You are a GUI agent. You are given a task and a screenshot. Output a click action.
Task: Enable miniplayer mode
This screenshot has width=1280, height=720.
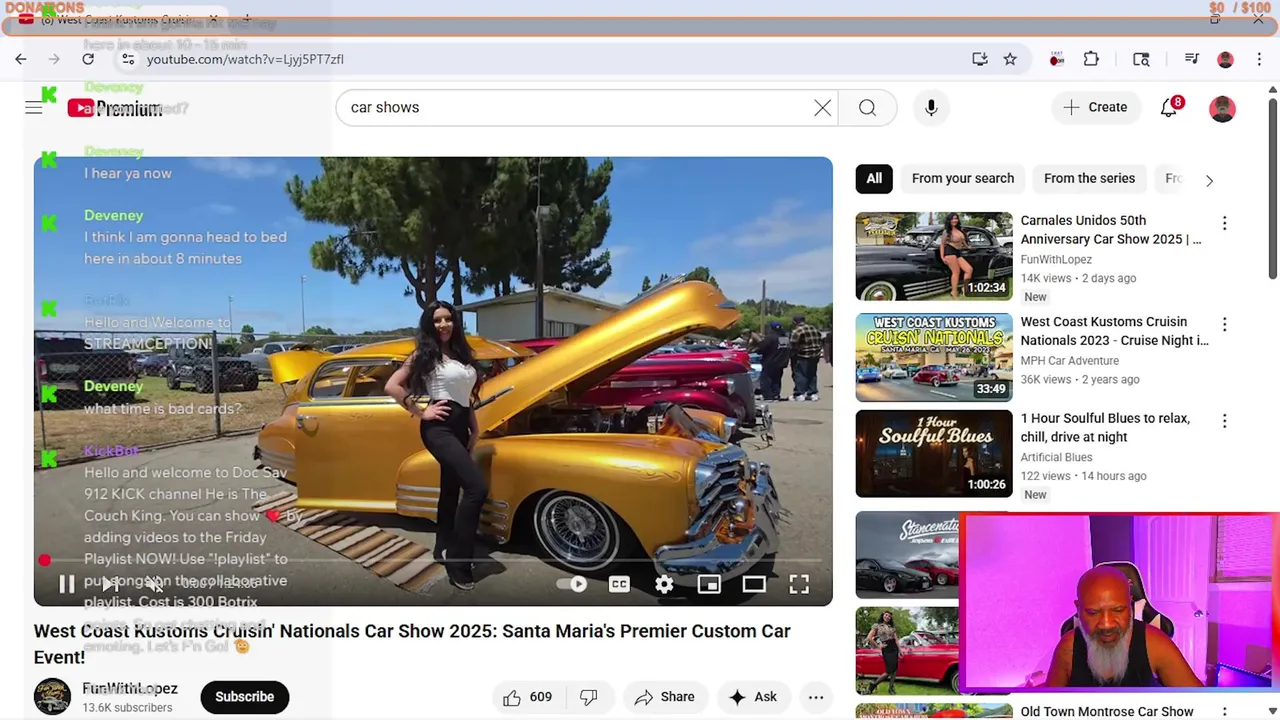click(709, 584)
